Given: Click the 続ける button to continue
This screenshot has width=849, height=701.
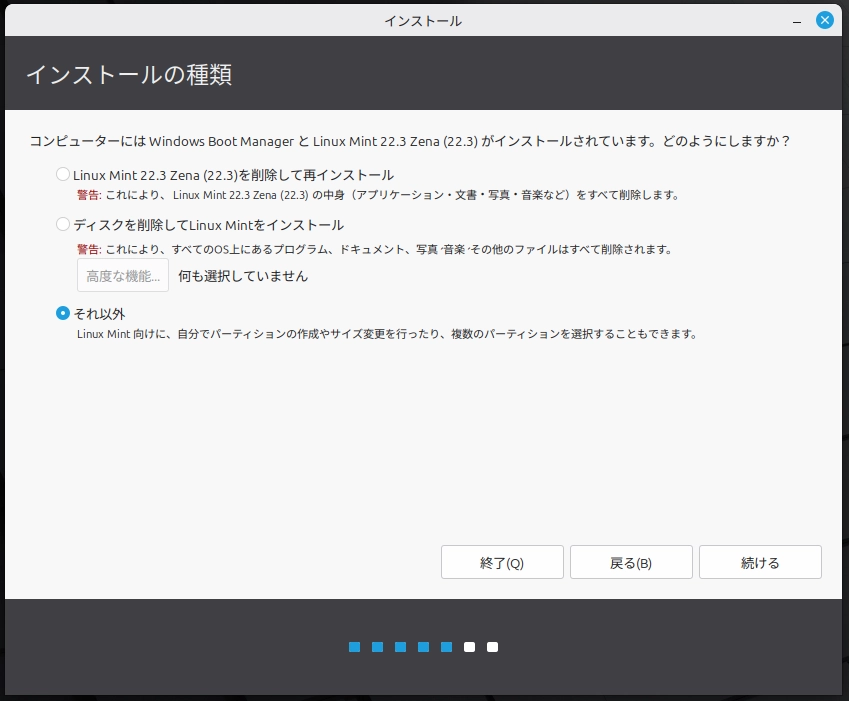Looking at the screenshot, I should (760, 561).
